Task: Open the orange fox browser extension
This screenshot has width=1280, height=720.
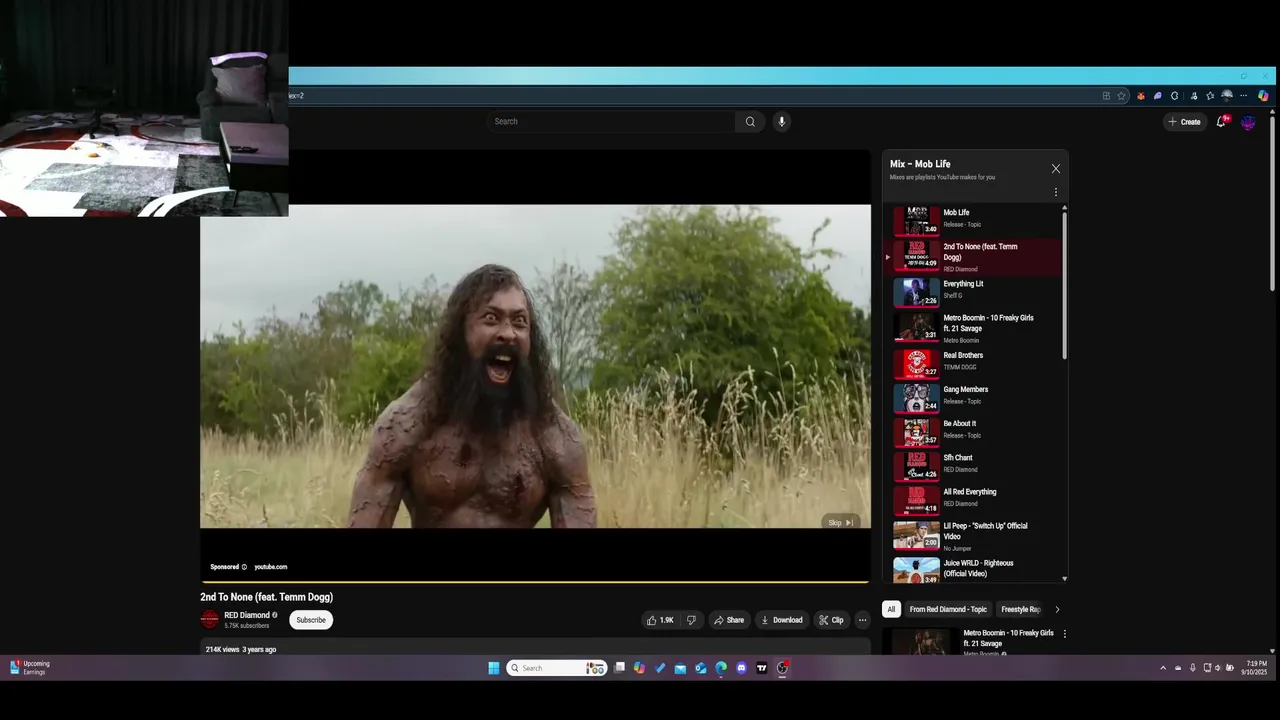Action: [1141, 96]
